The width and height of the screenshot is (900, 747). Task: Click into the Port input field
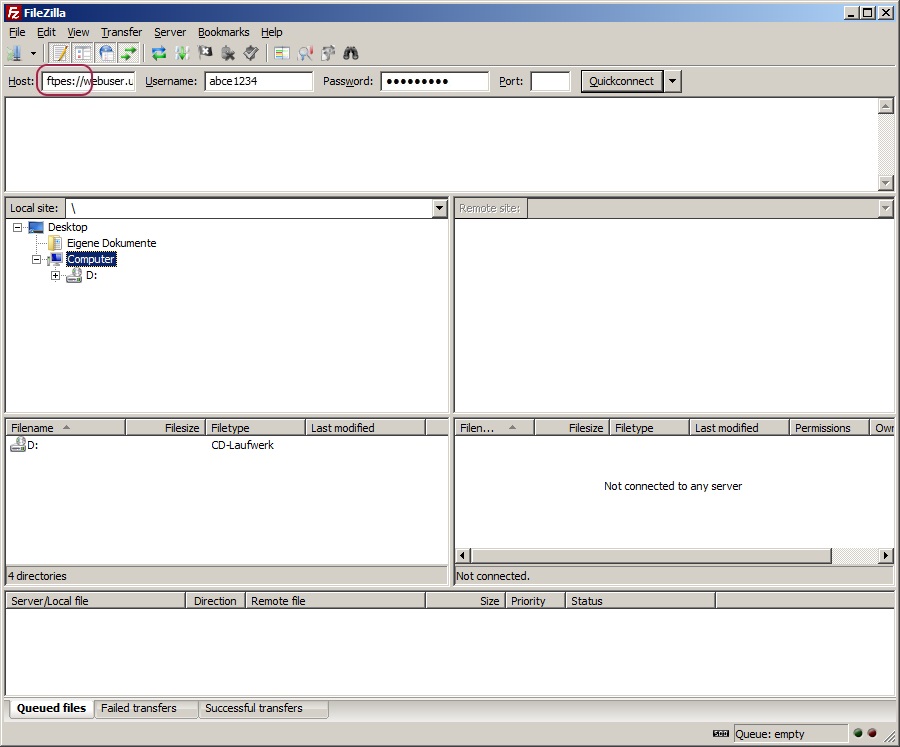(550, 81)
